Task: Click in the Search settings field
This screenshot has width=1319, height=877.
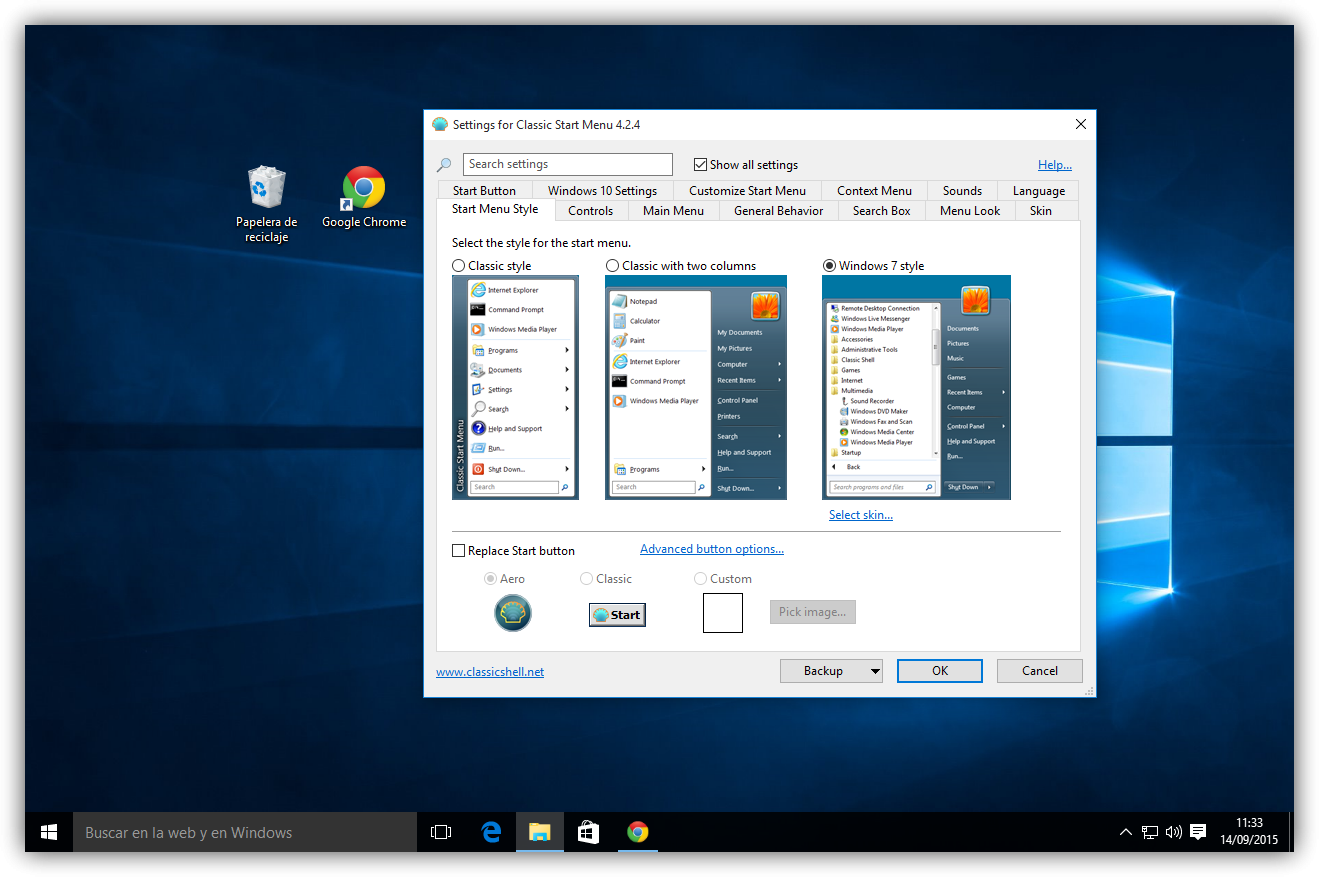Action: click(x=568, y=165)
